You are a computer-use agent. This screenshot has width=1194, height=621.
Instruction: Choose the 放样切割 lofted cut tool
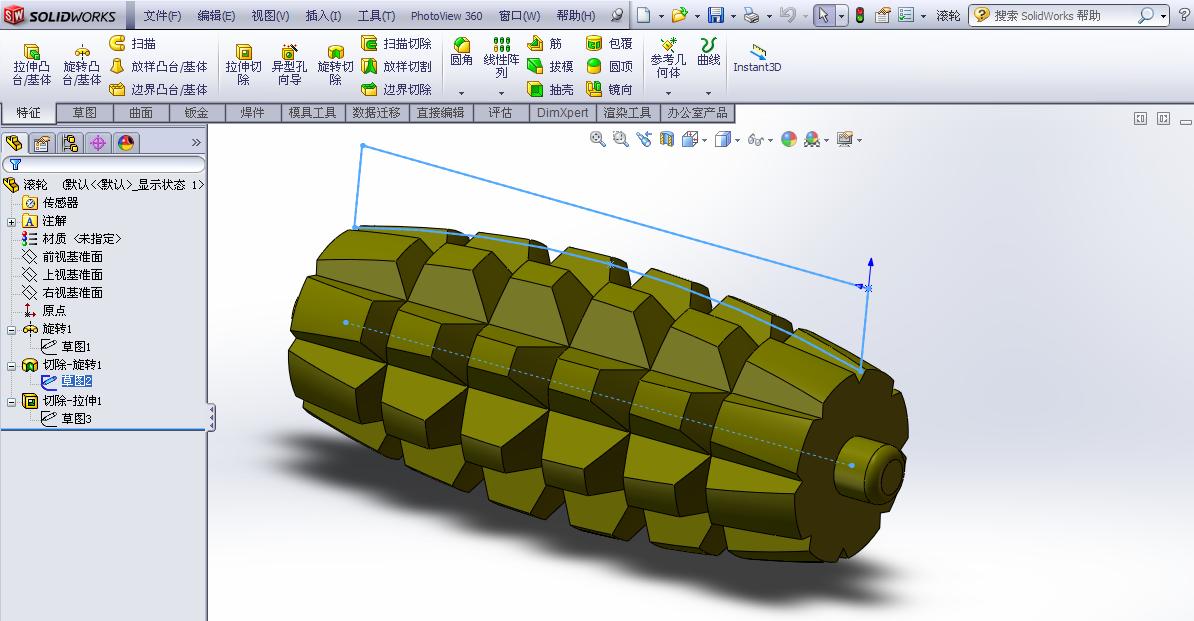(x=397, y=66)
